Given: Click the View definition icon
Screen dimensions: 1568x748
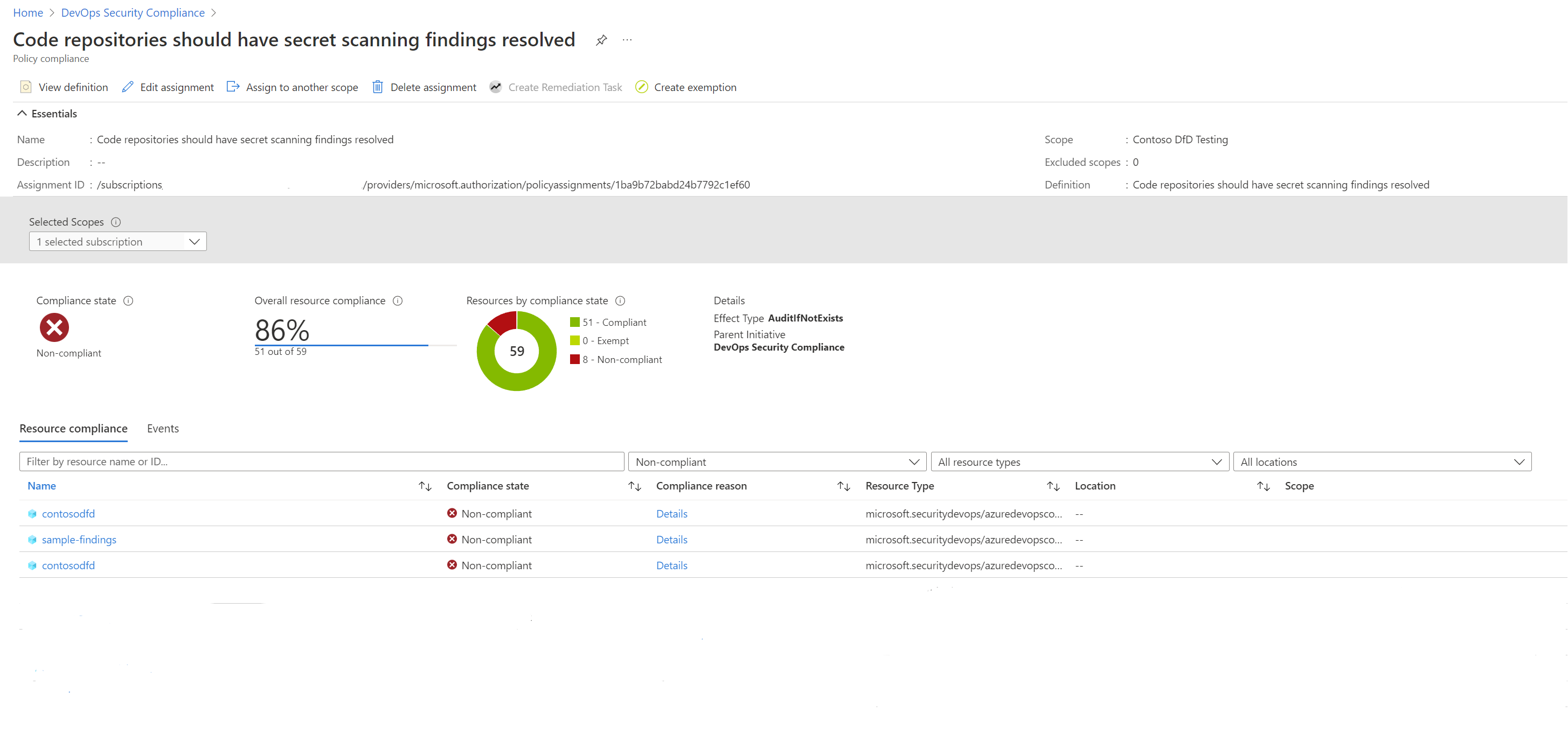Looking at the screenshot, I should pyautogui.click(x=25, y=87).
